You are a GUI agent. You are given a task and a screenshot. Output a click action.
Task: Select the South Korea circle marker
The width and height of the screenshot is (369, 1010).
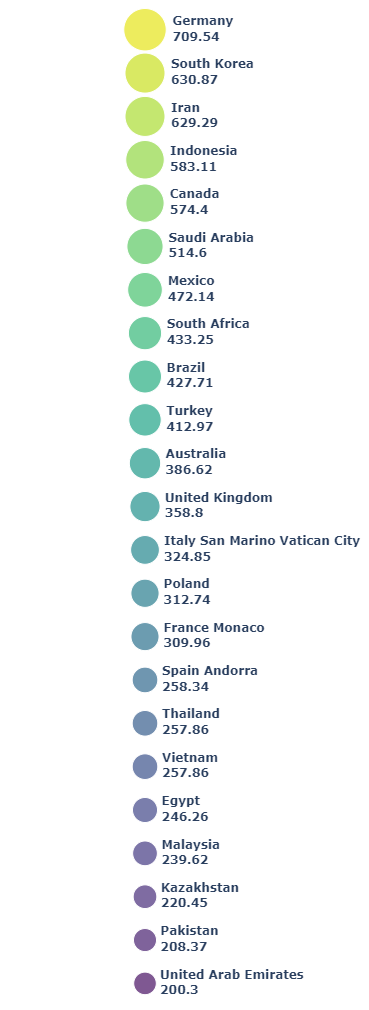point(145,73)
